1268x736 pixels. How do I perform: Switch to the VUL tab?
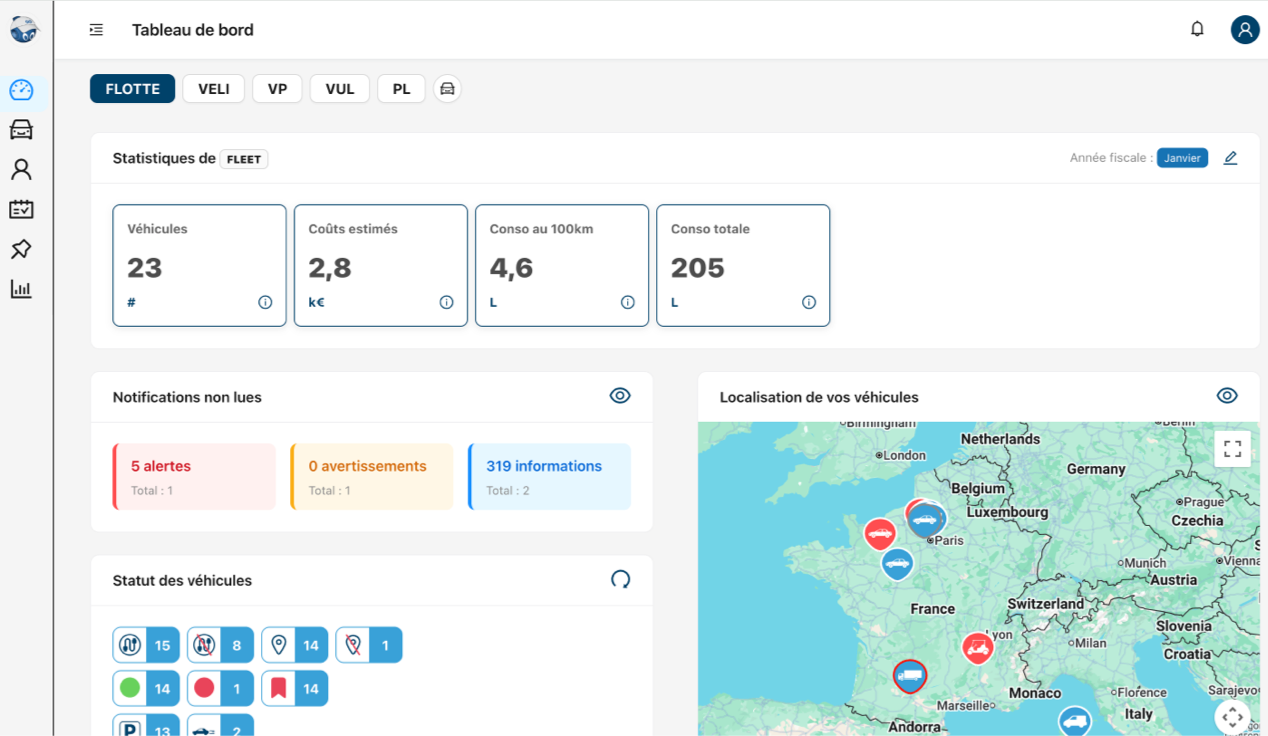pyautogui.click(x=340, y=89)
